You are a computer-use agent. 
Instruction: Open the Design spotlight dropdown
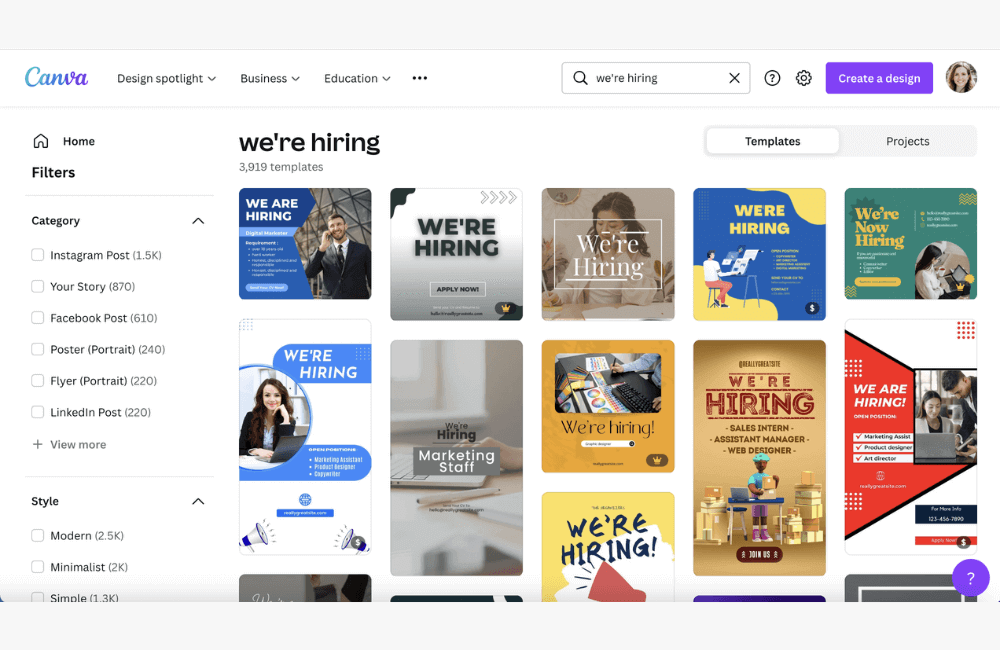pos(166,77)
